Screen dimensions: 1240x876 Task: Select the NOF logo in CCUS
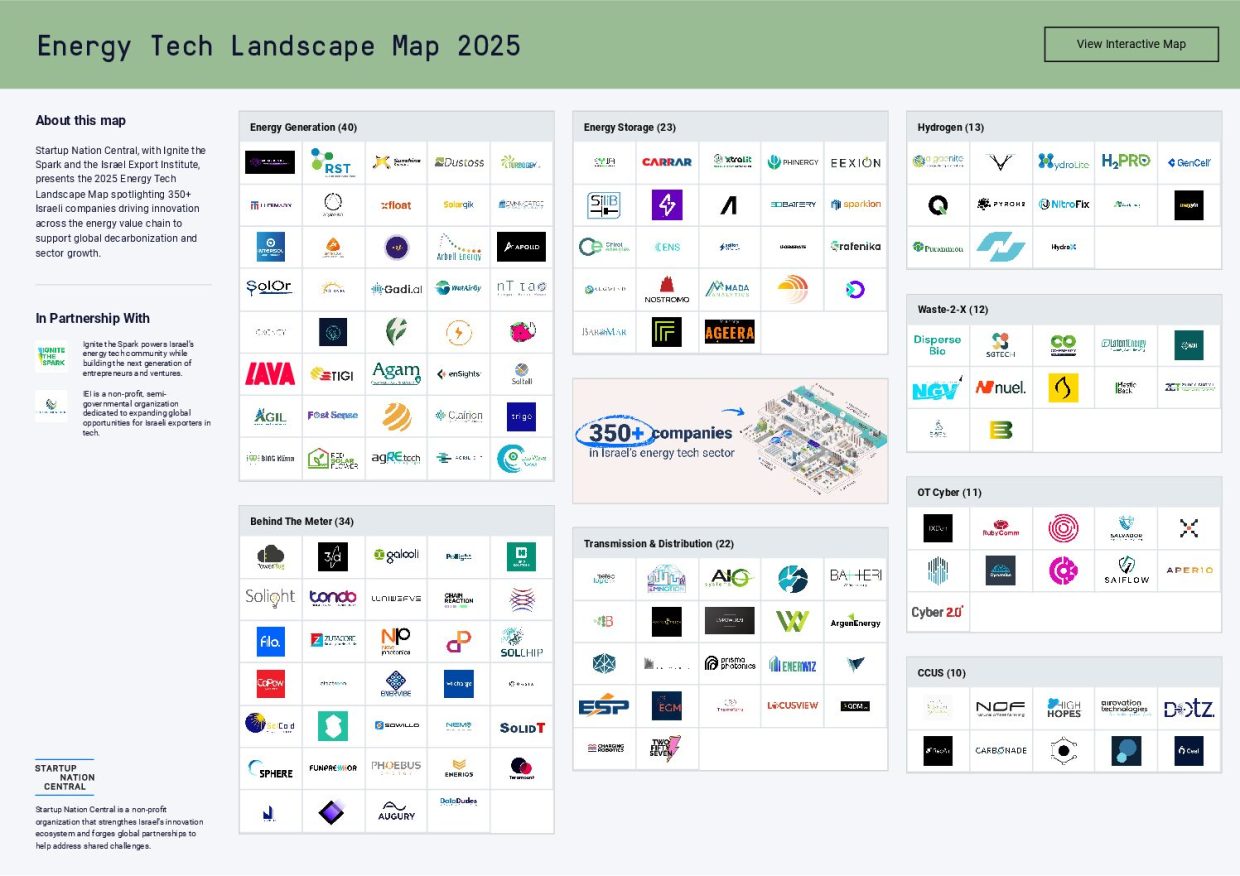click(x=1000, y=708)
